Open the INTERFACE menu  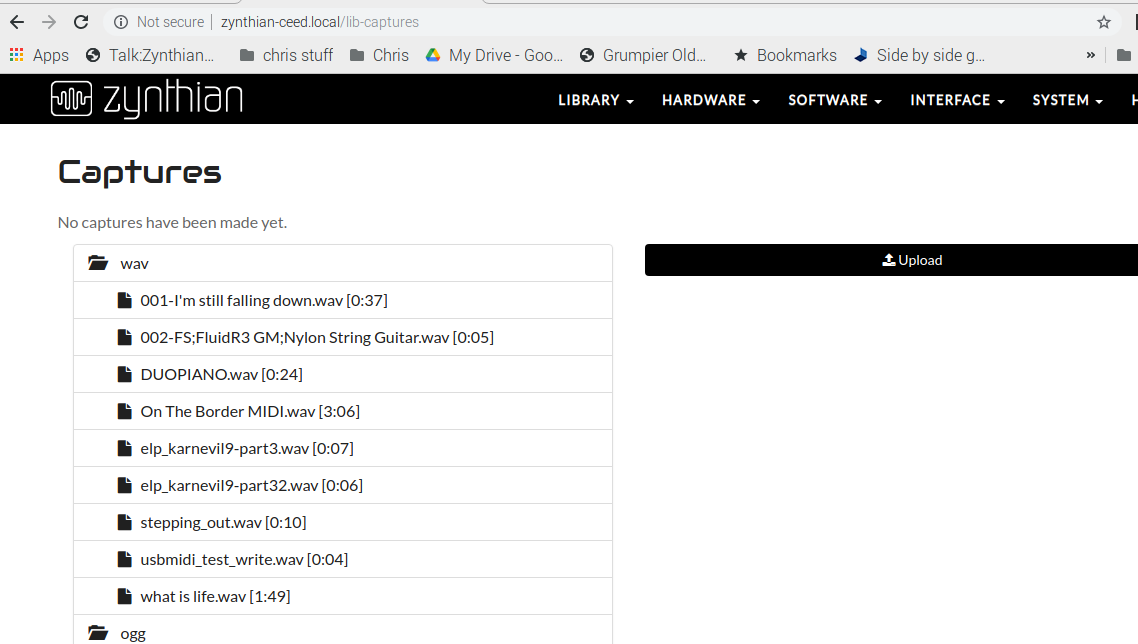(956, 100)
